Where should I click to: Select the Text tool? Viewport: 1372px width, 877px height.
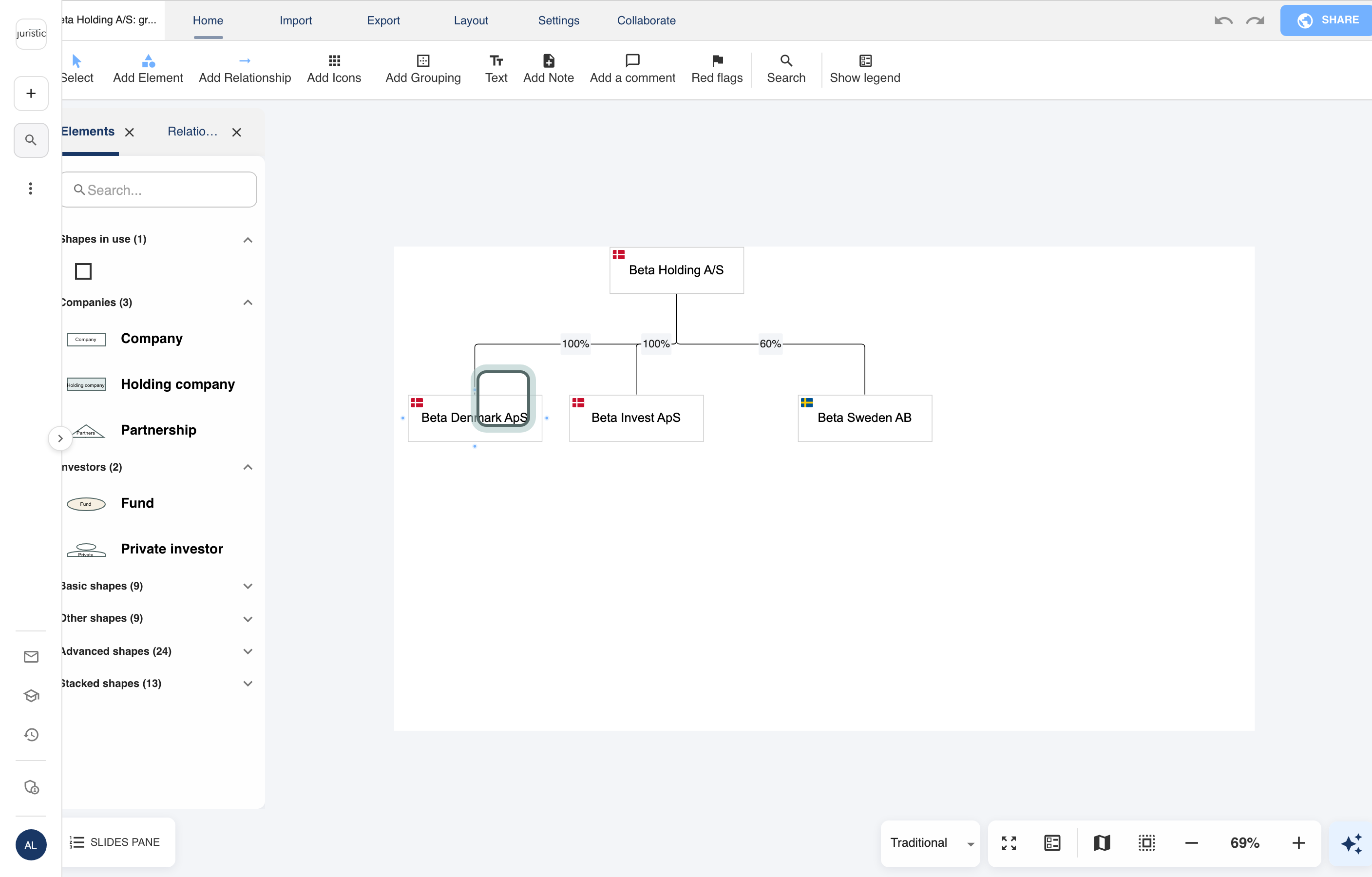[495, 69]
